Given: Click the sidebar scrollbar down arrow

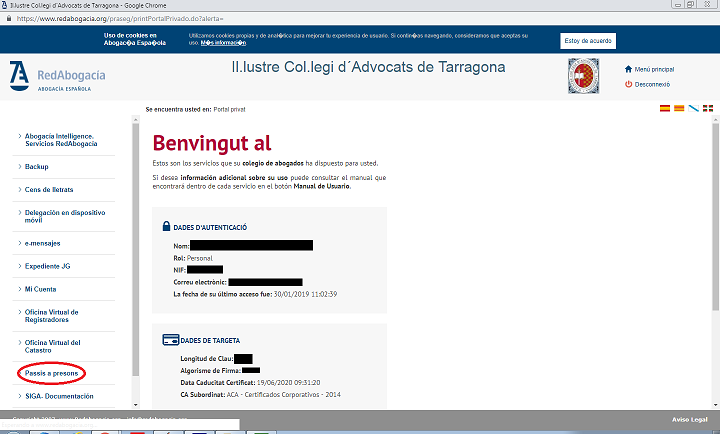Looking at the screenshot, I should (135, 405).
